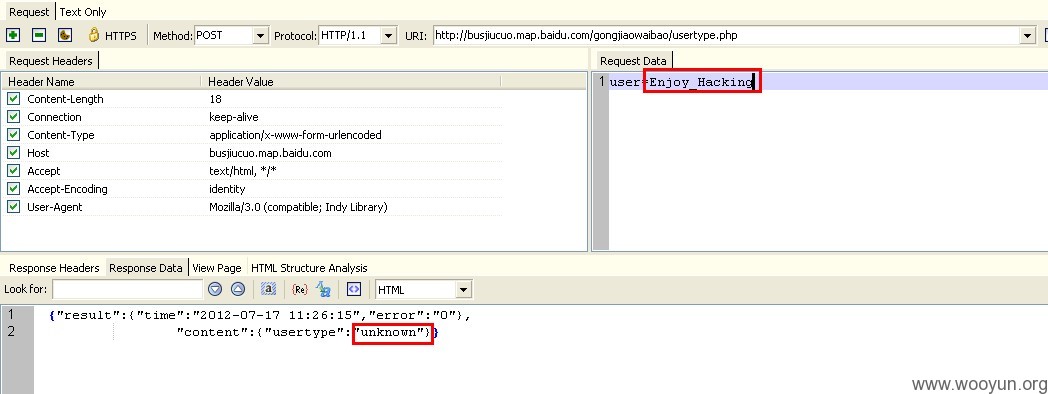The height and width of the screenshot is (394, 1048).
Task: Uncheck the User-Agent header checkbox
Action: [13, 207]
